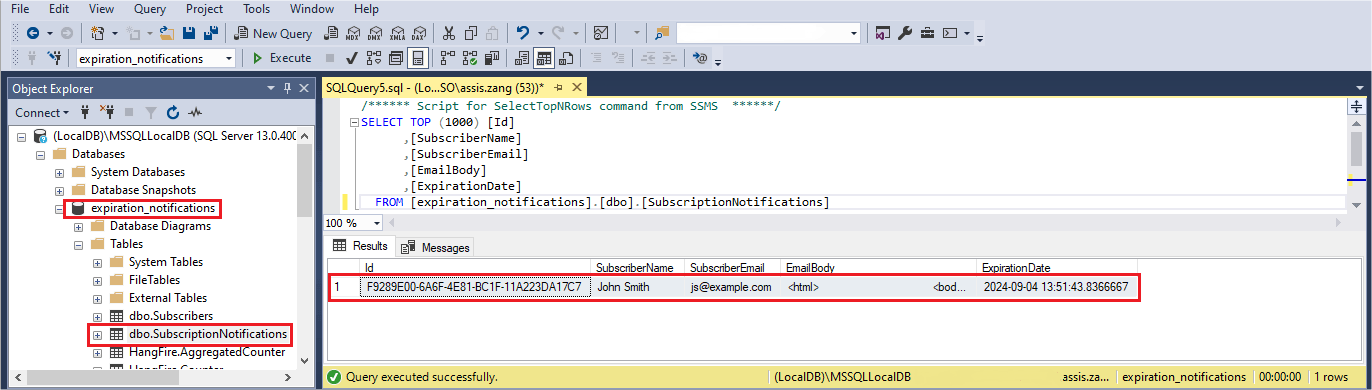
Task: Pin the Object Explorer panel
Action: 288,89
